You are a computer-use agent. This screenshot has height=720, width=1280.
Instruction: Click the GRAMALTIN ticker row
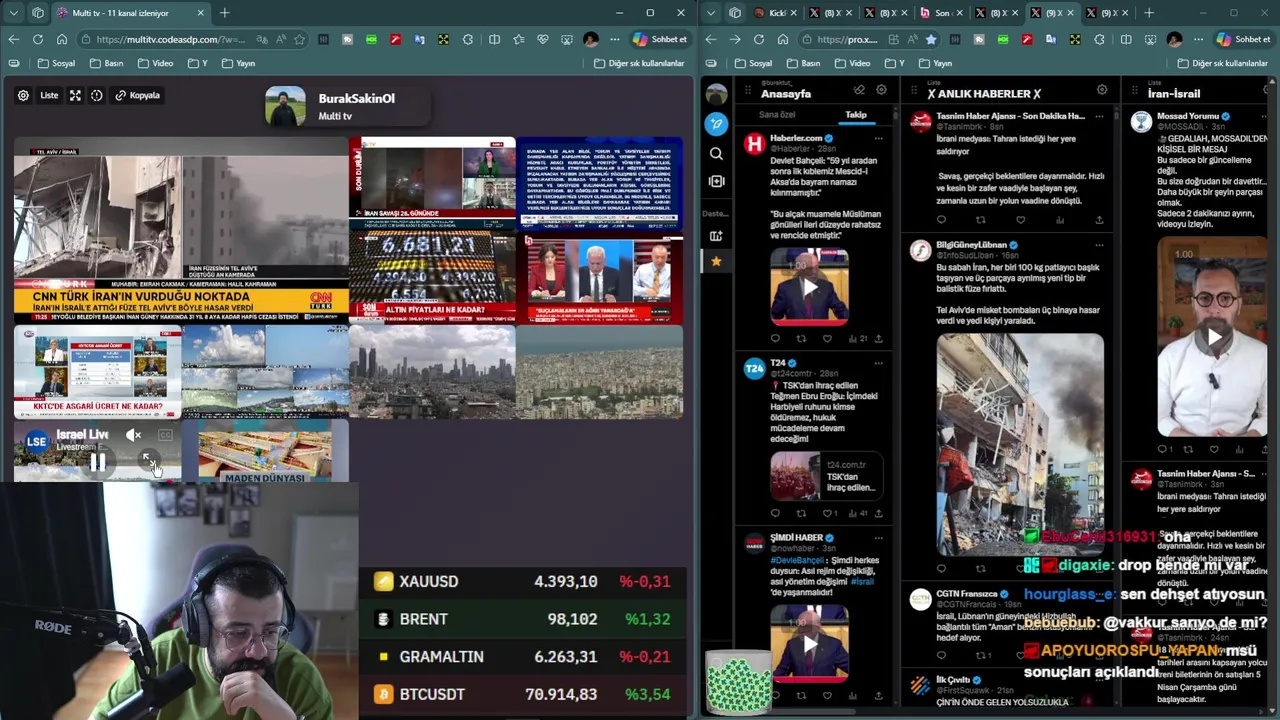pos(523,657)
